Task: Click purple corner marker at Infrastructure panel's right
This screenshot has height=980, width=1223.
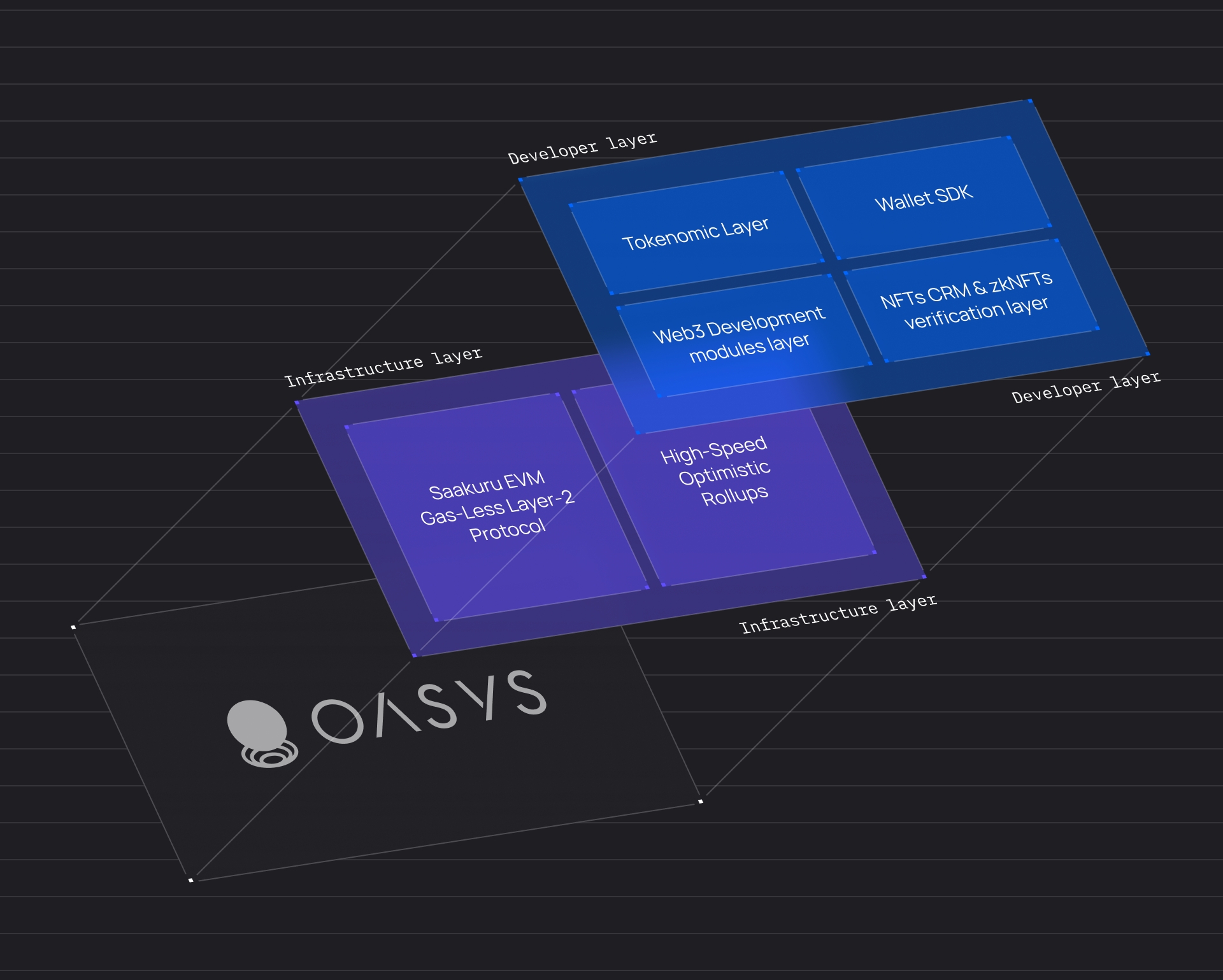Action: (924, 576)
